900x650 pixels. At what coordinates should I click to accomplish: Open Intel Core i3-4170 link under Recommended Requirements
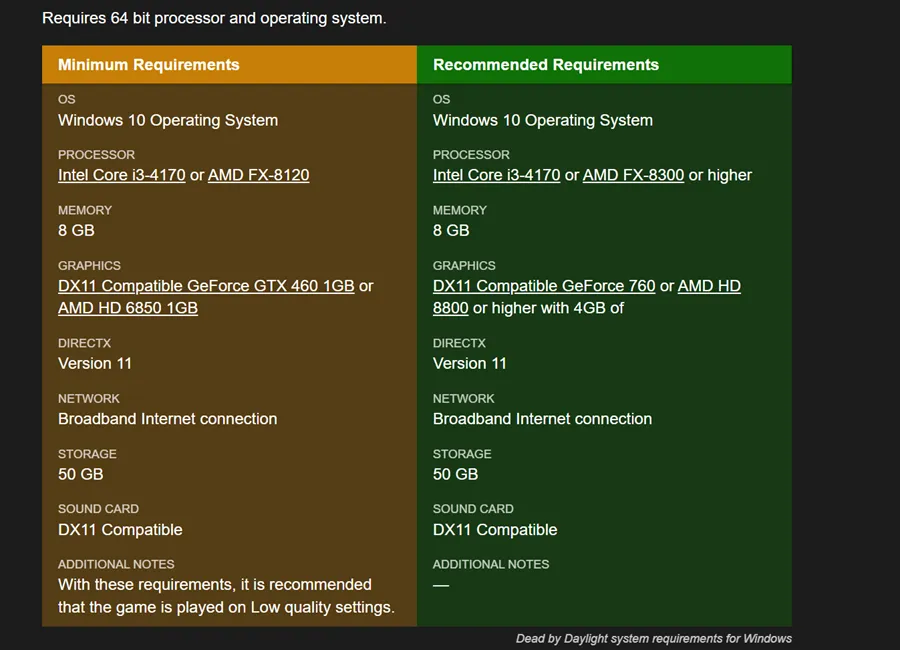[496, 175]
